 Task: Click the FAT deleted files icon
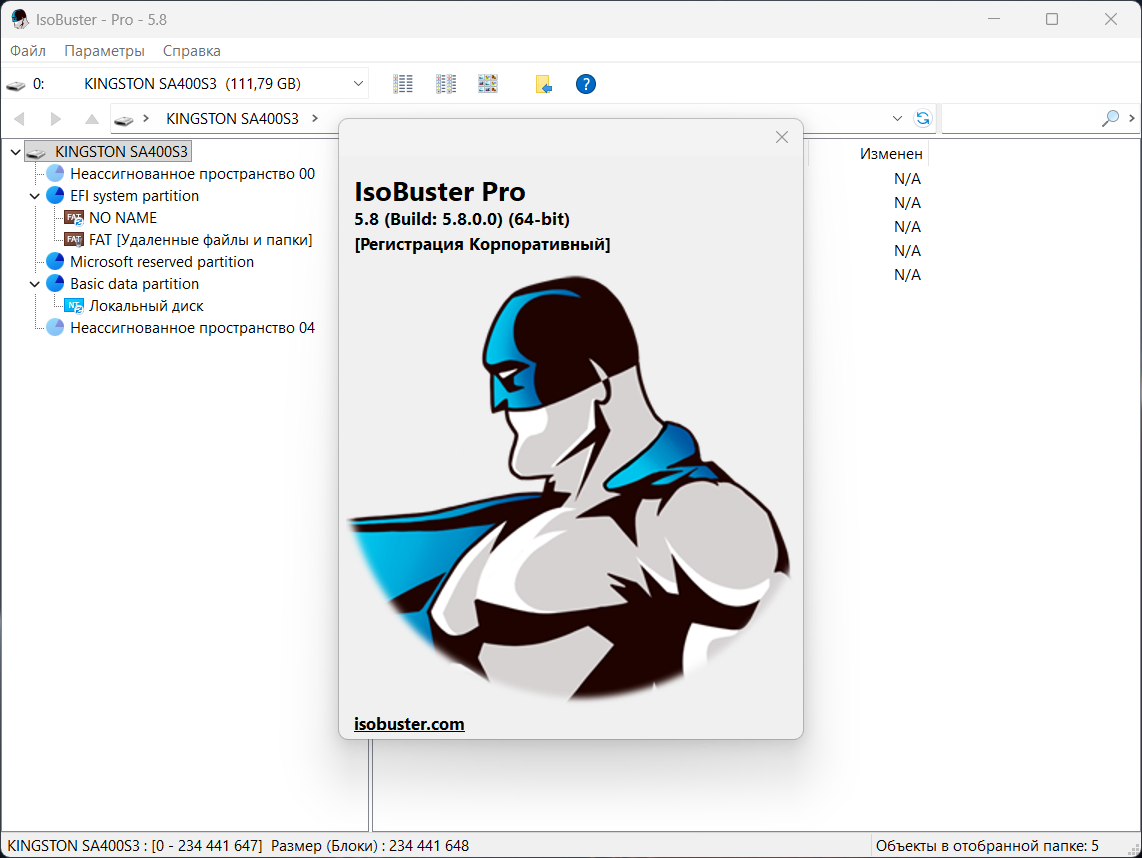[74, 240]
